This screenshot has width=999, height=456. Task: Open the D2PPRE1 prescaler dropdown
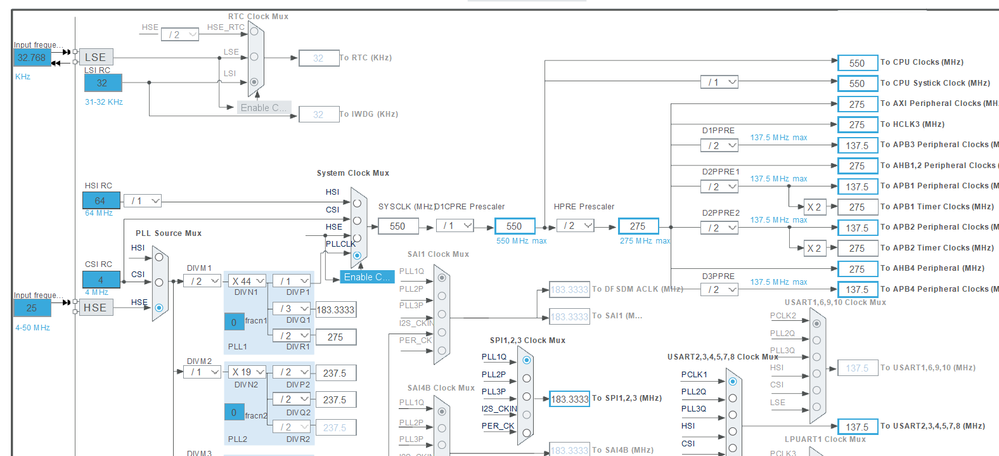coord(719,186)
